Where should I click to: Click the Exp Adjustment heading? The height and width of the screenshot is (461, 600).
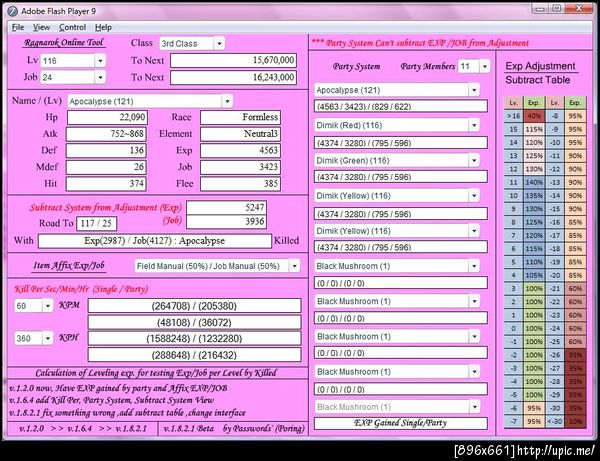coord(540,66)
